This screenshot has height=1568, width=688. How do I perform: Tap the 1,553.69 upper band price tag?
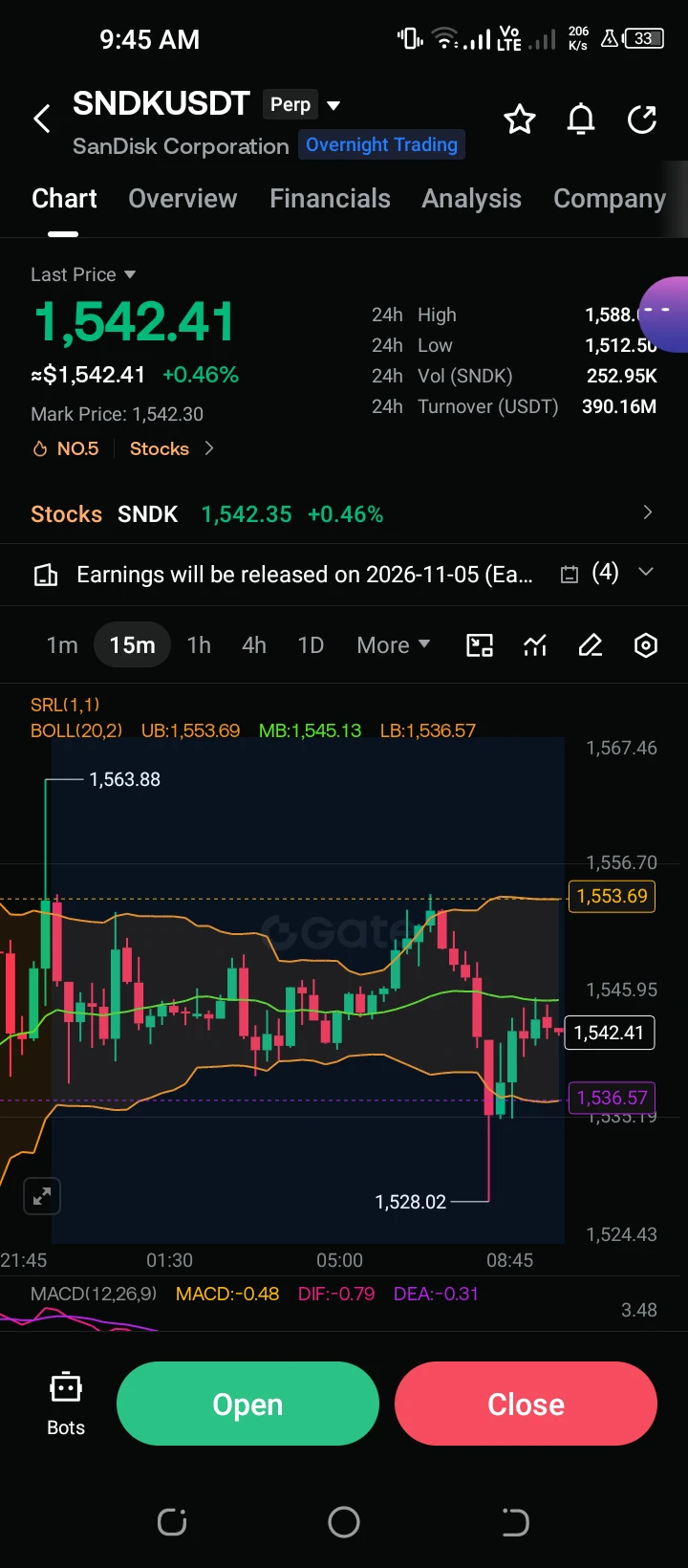(x=612, y=896)
